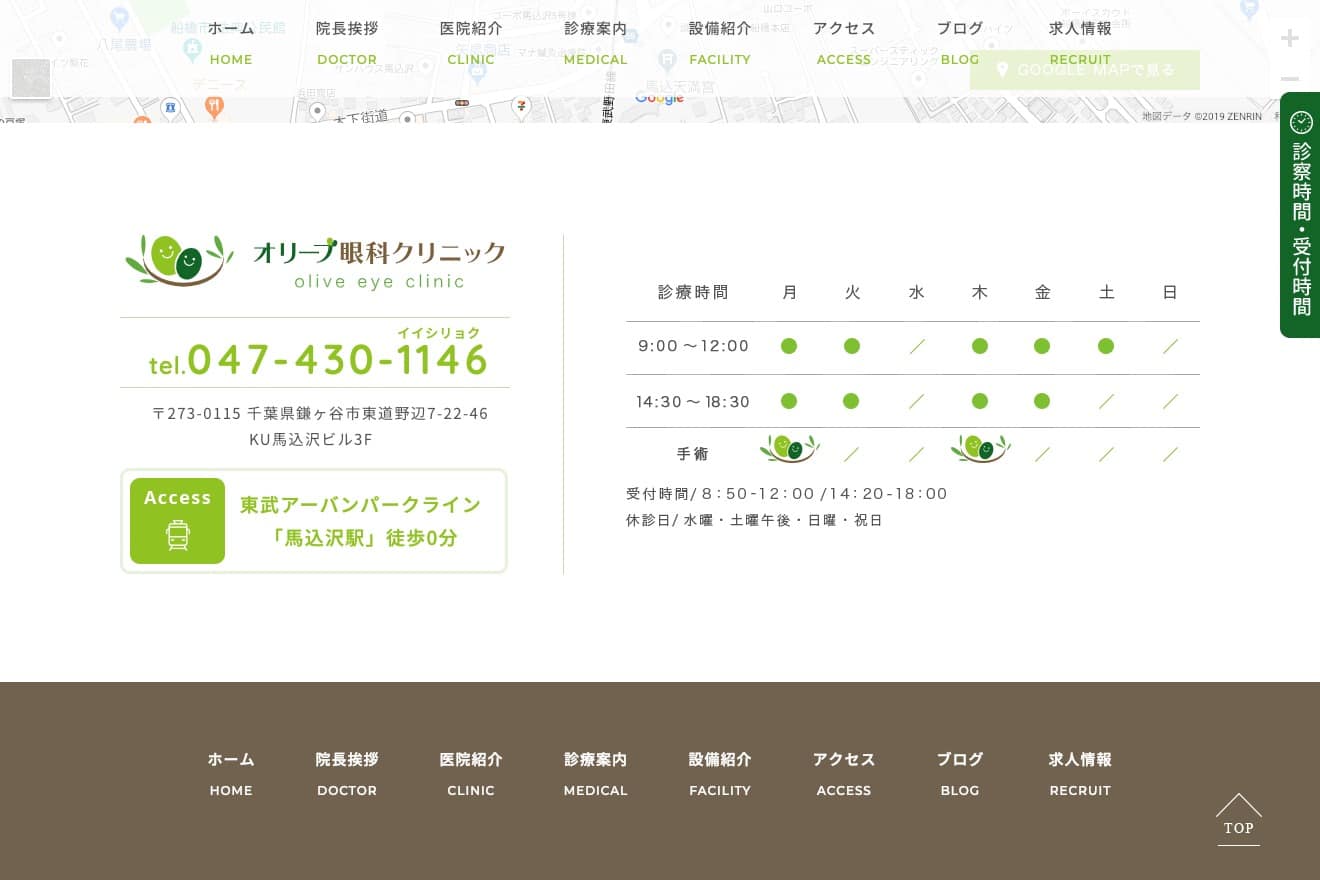
Task: Click the clock icon on side tab
Action: [x=1301, y=122]
